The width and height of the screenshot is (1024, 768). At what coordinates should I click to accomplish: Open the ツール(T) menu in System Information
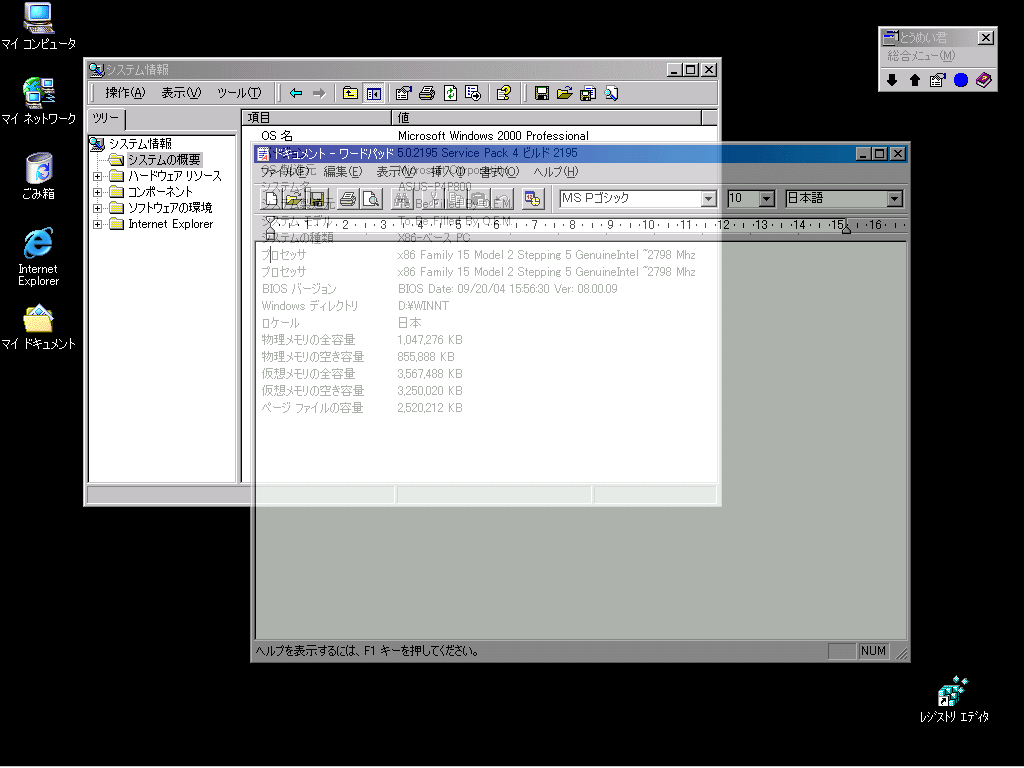click(x=239, y=93)
